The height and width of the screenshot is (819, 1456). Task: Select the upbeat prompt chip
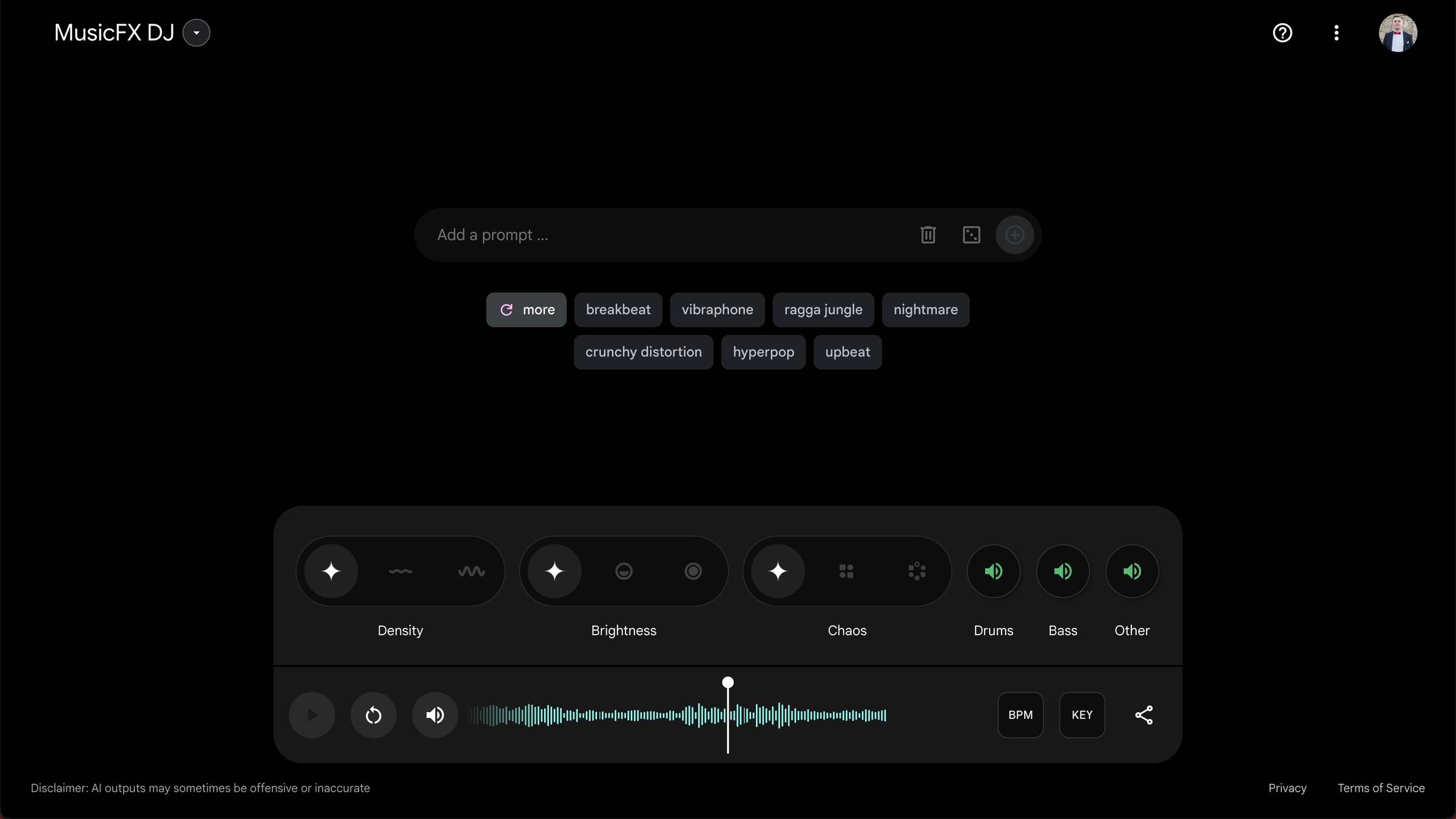click(848, 352)
